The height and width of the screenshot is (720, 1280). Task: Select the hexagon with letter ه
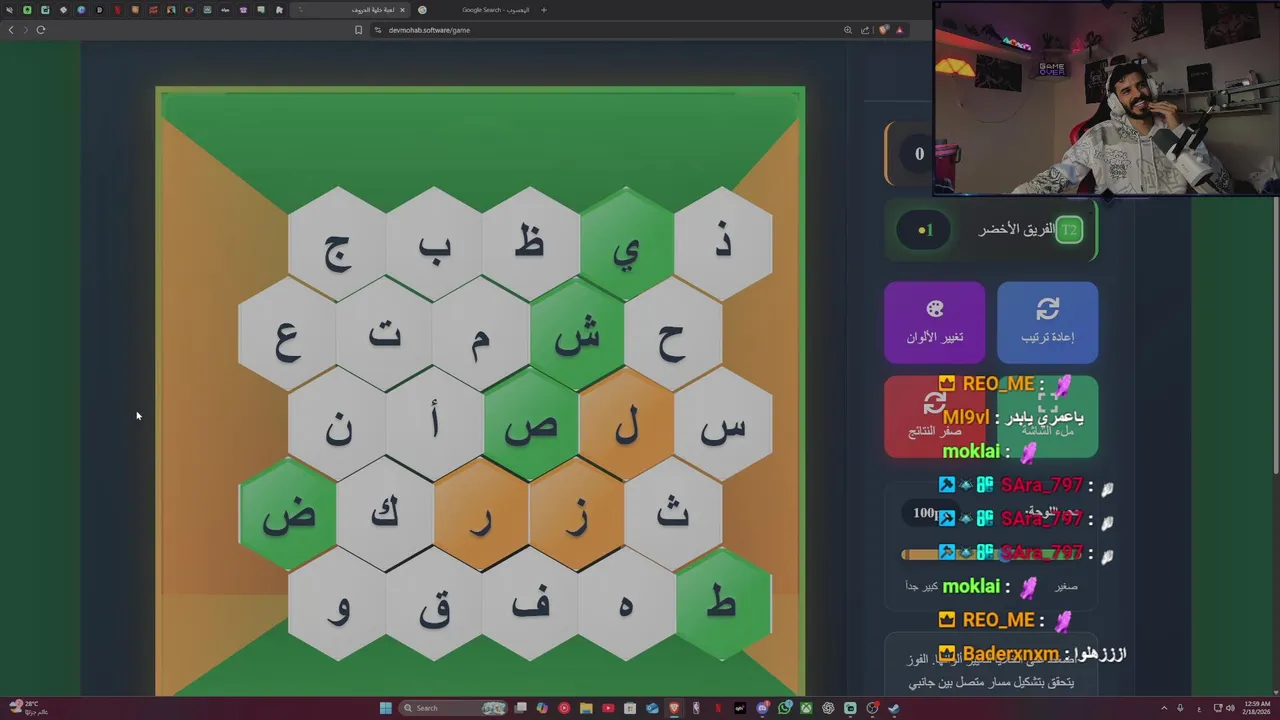point(627,605)
